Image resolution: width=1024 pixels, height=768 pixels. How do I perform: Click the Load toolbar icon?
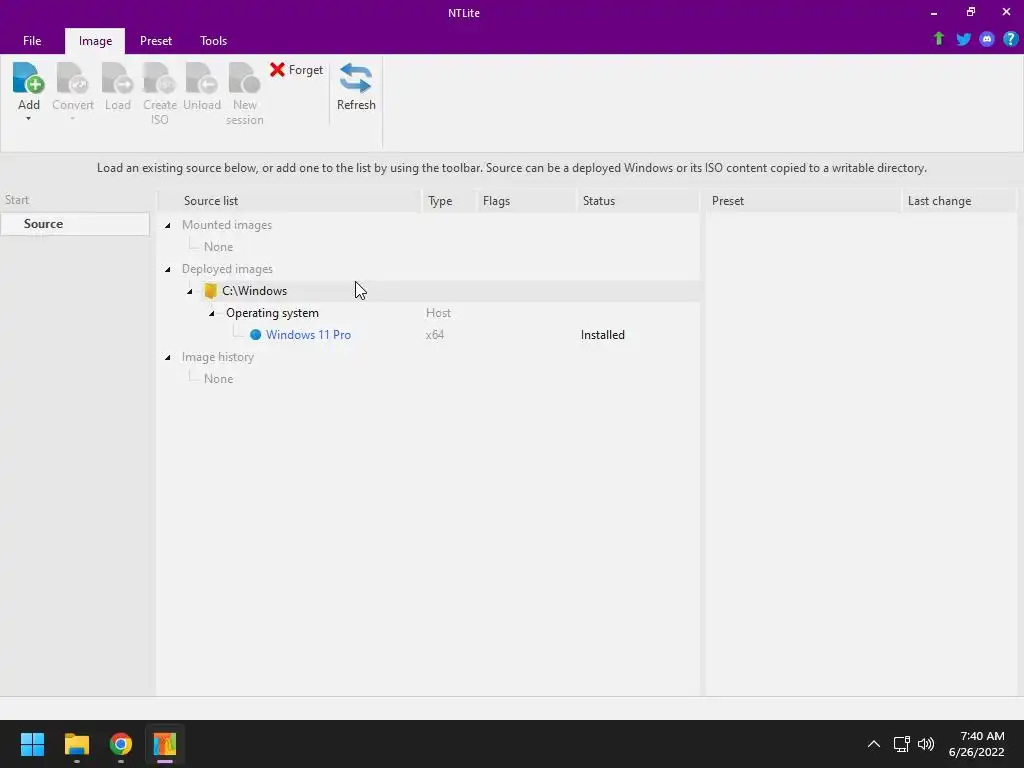tap(118, 78)
